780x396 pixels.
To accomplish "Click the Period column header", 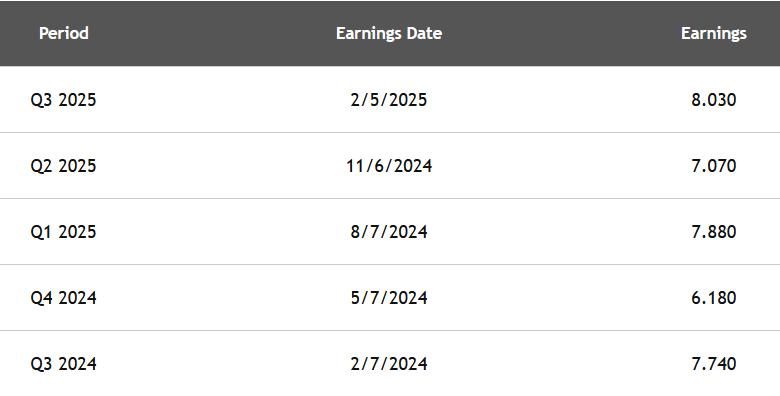I will [64, 33].
